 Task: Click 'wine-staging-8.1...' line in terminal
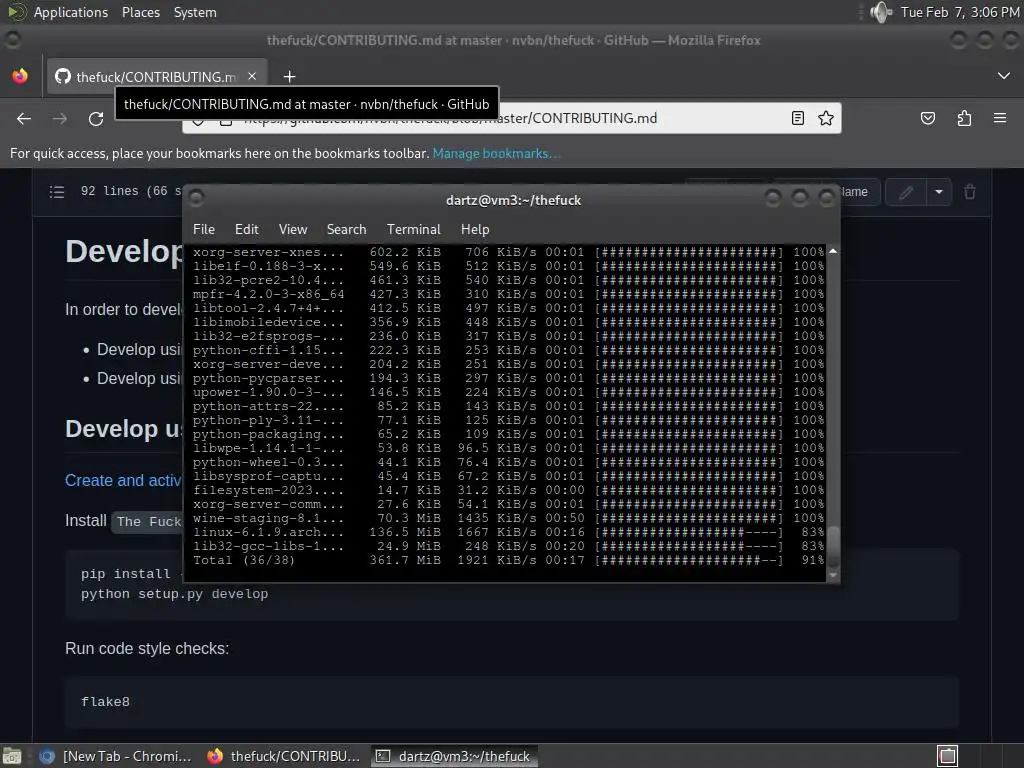pos(508,518)
